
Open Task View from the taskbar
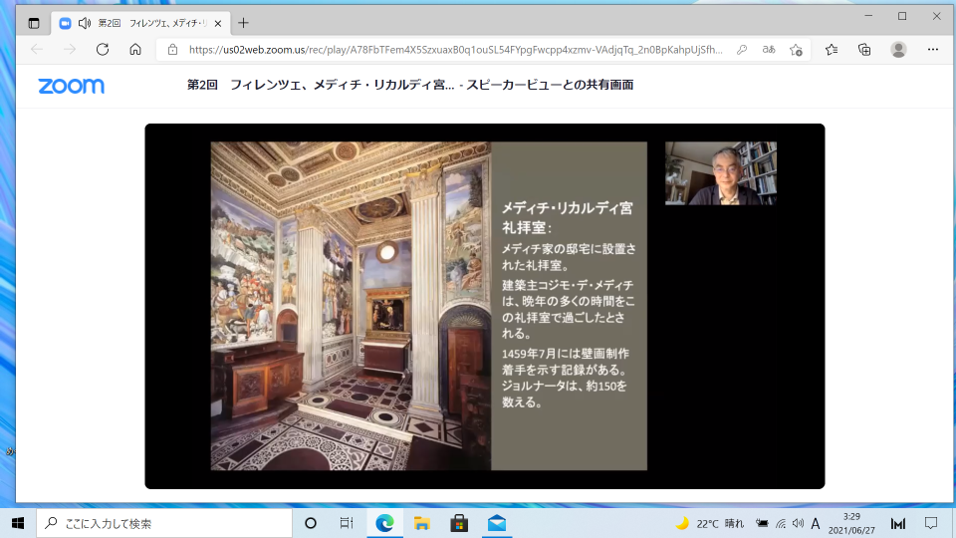(x=346, y=523)
